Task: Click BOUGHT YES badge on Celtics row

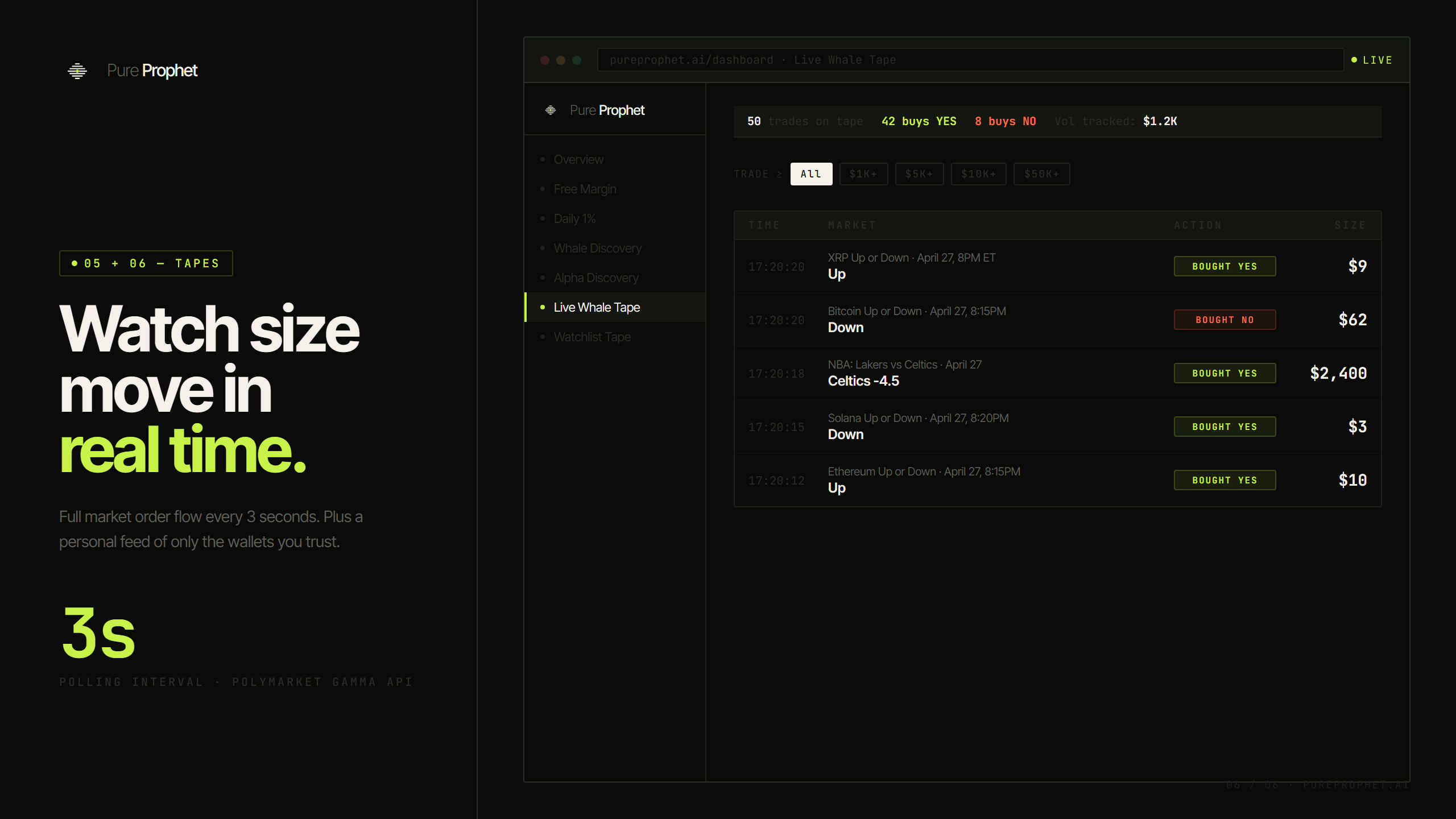Action: click(x=1225, y=373)
